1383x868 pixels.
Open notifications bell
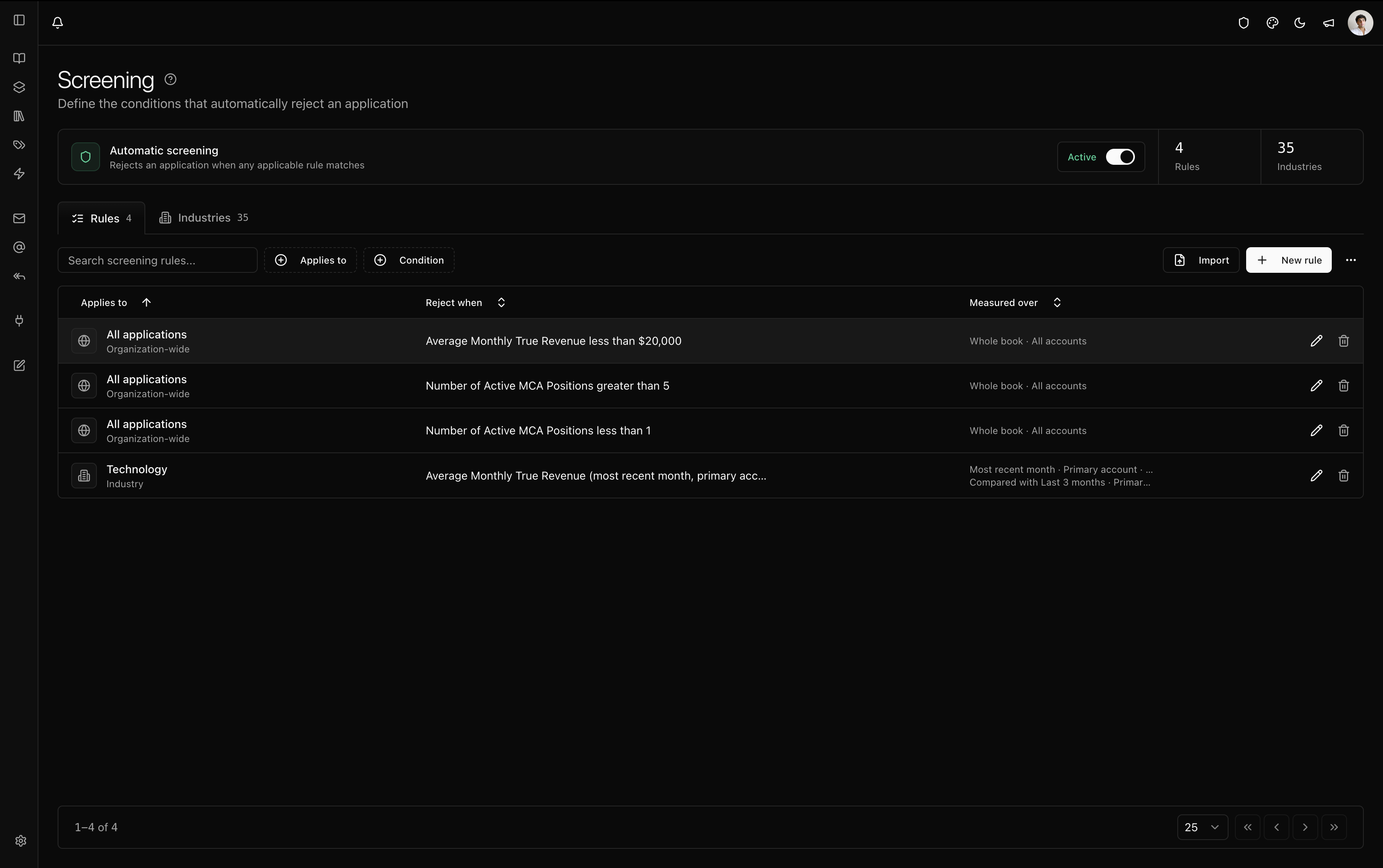pyautogui.click(x=58, y=22)
